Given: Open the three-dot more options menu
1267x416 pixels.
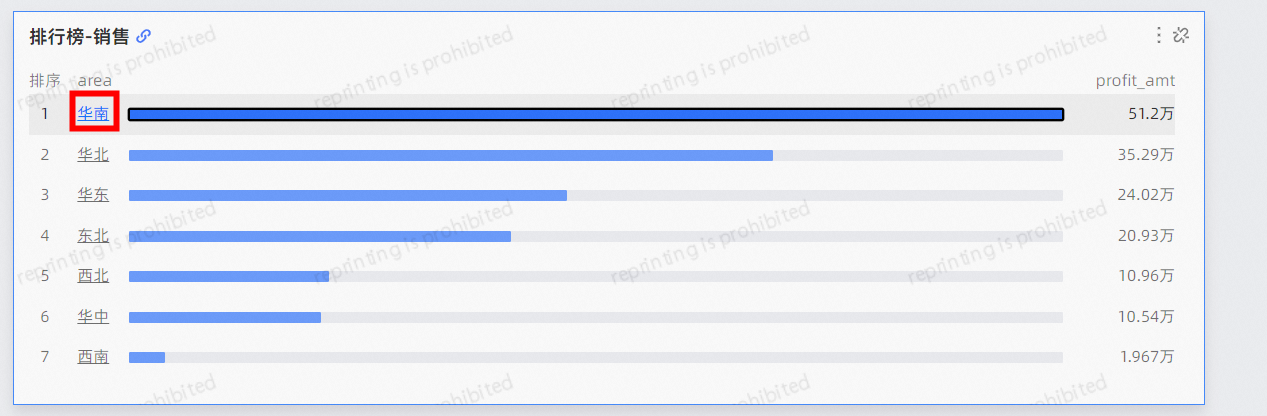Looking at the screenshot, I should (1159, 35).
